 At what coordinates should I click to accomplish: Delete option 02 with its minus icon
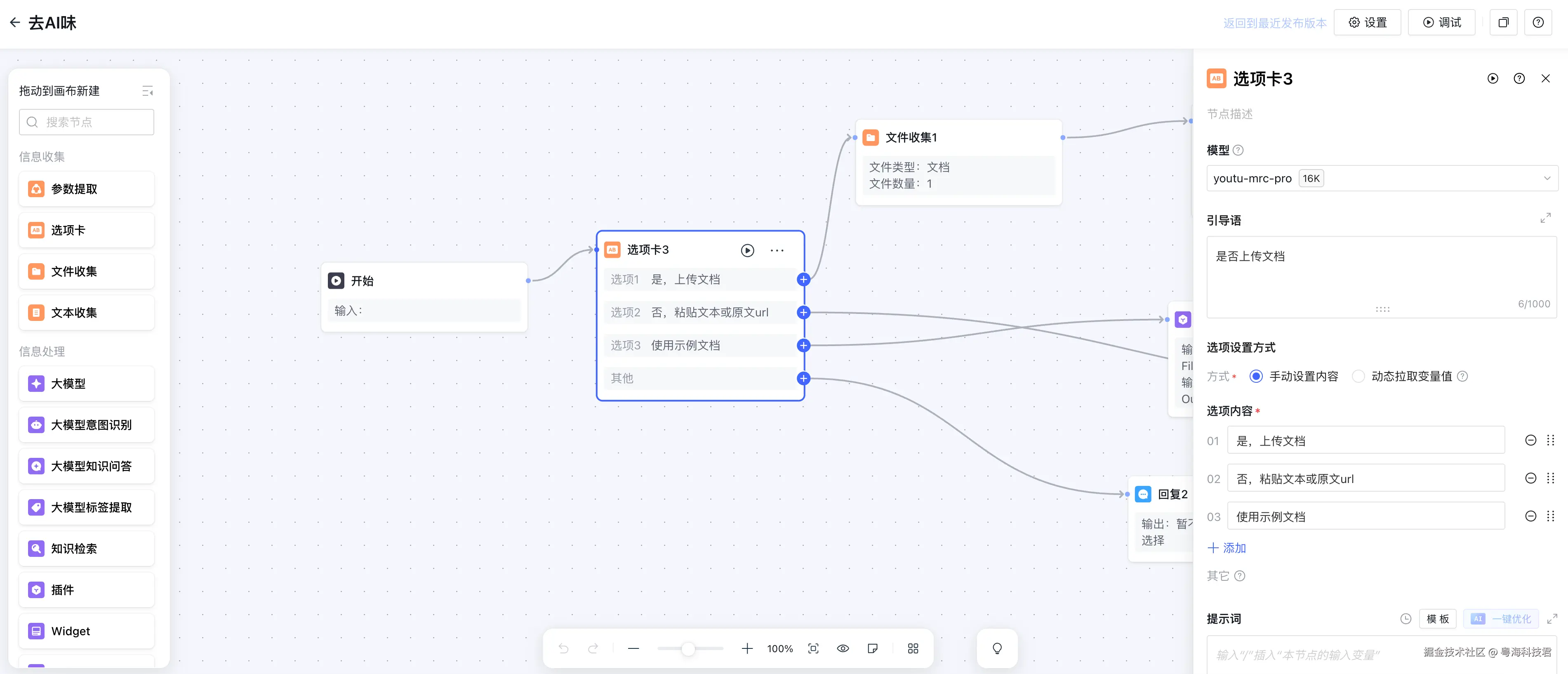(1530, 478)
